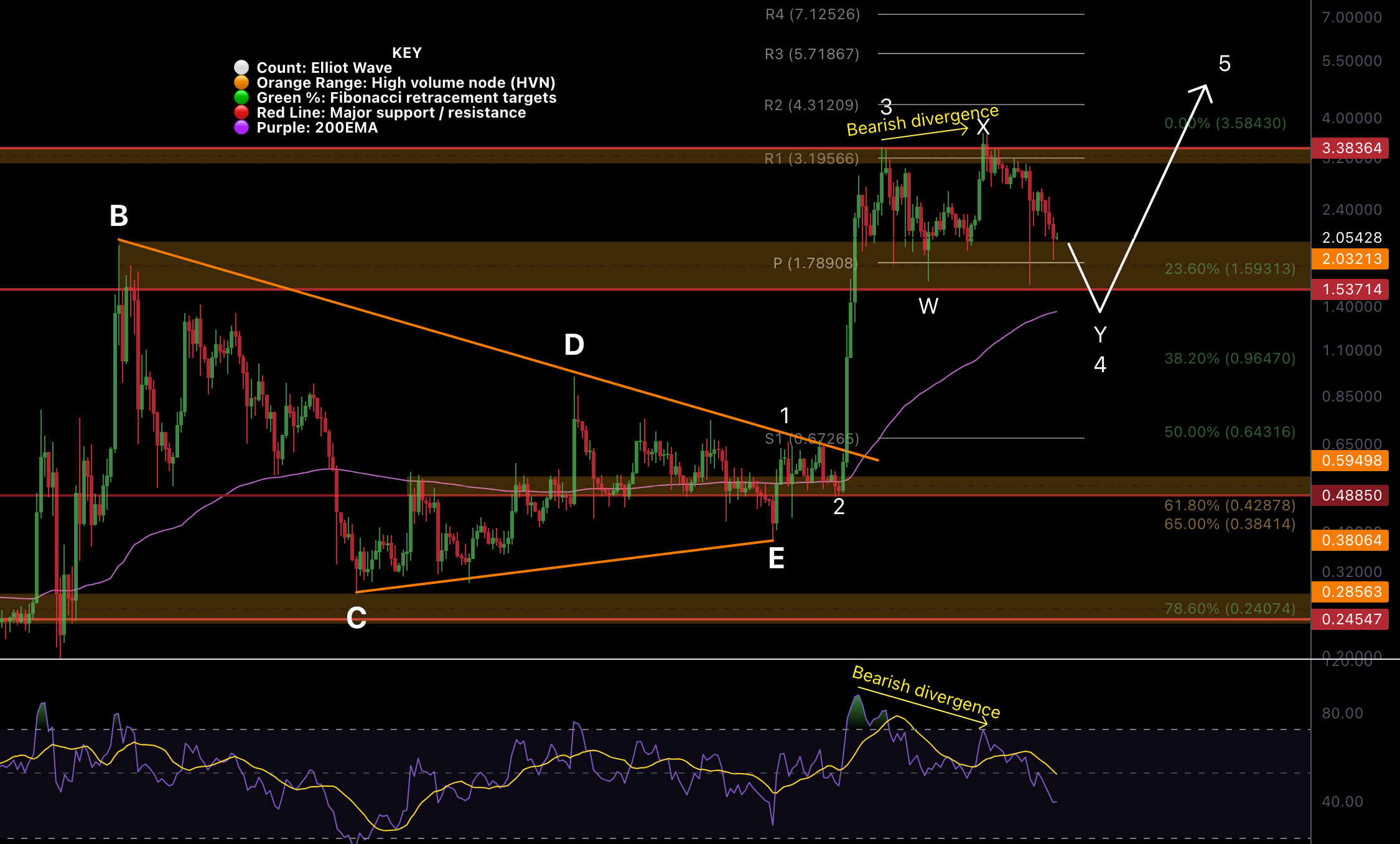Click the R4 (7.12526) pivot label
This screenshot has width=1400, height=844.
pyautogui.click(x=813, y=14)
